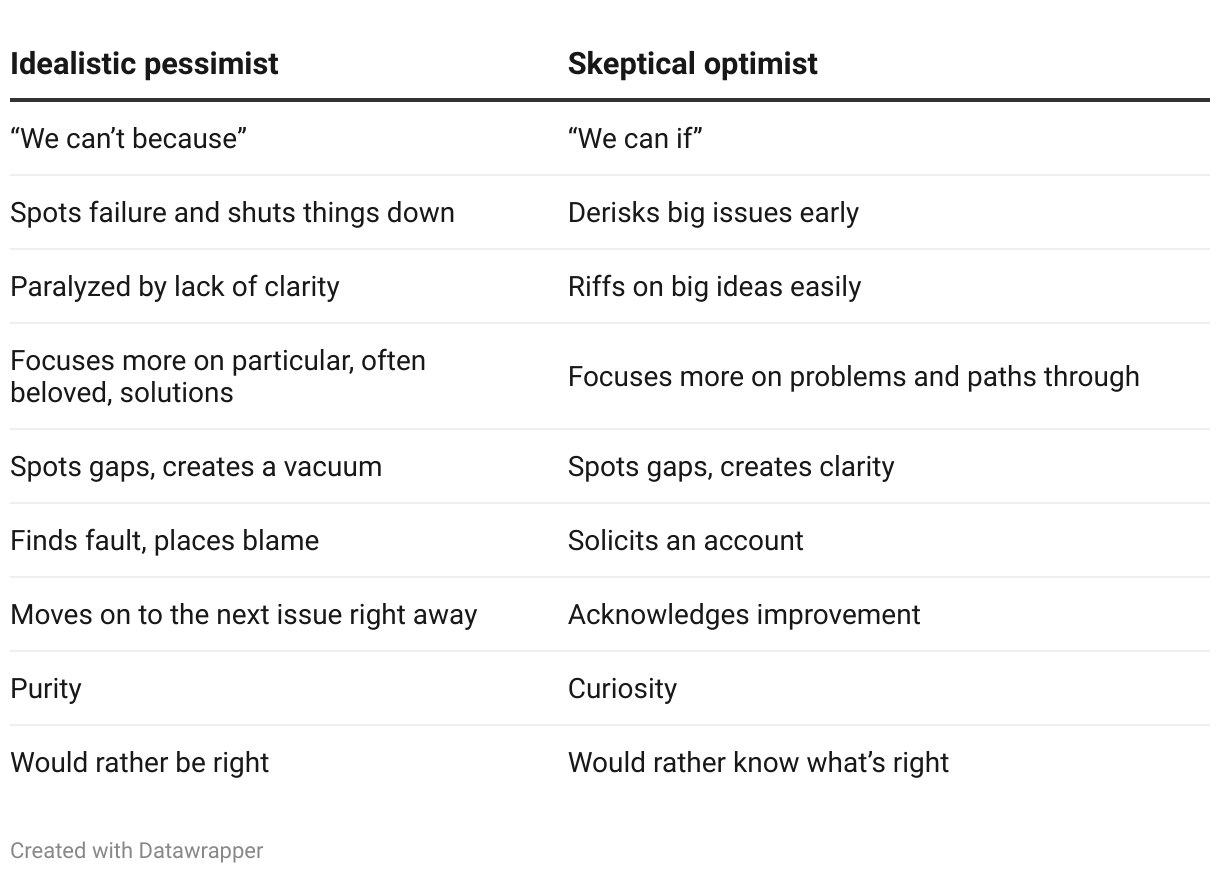Click the "Spots gaps, creates clarity" cell
The width and height of the screenshot is (1220, 874).
(731, 466)
